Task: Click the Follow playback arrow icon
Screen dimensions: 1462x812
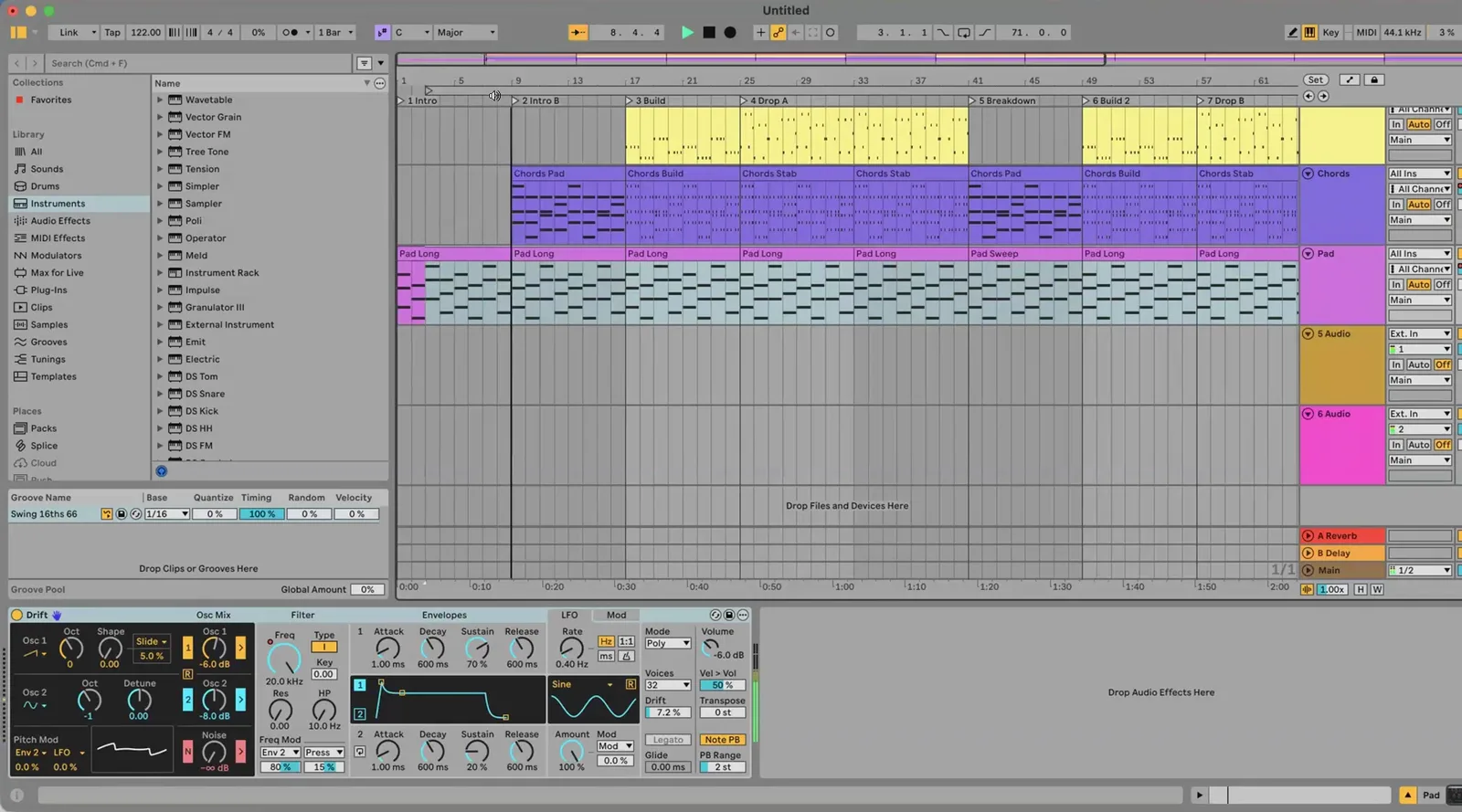Action: click(x=578, y=32)
